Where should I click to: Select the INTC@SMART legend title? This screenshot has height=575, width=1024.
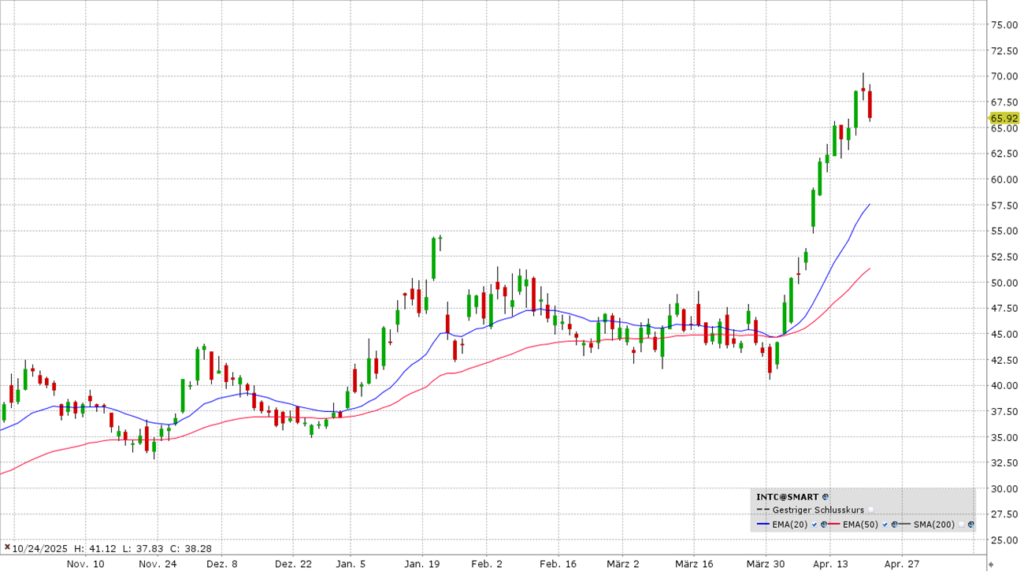click(x=788, y=496)
